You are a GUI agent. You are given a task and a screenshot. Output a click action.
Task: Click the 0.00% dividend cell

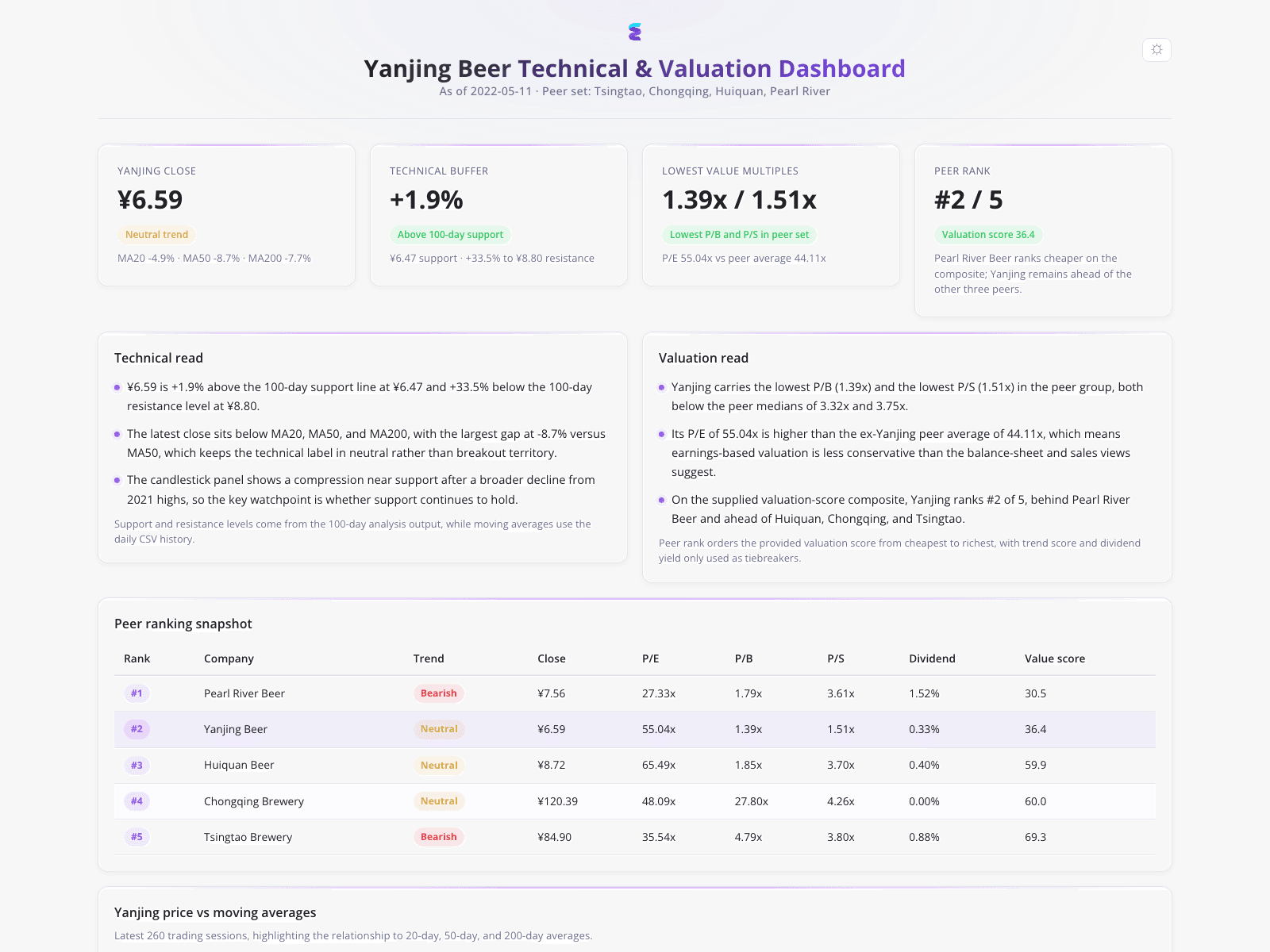coord(924,801)
